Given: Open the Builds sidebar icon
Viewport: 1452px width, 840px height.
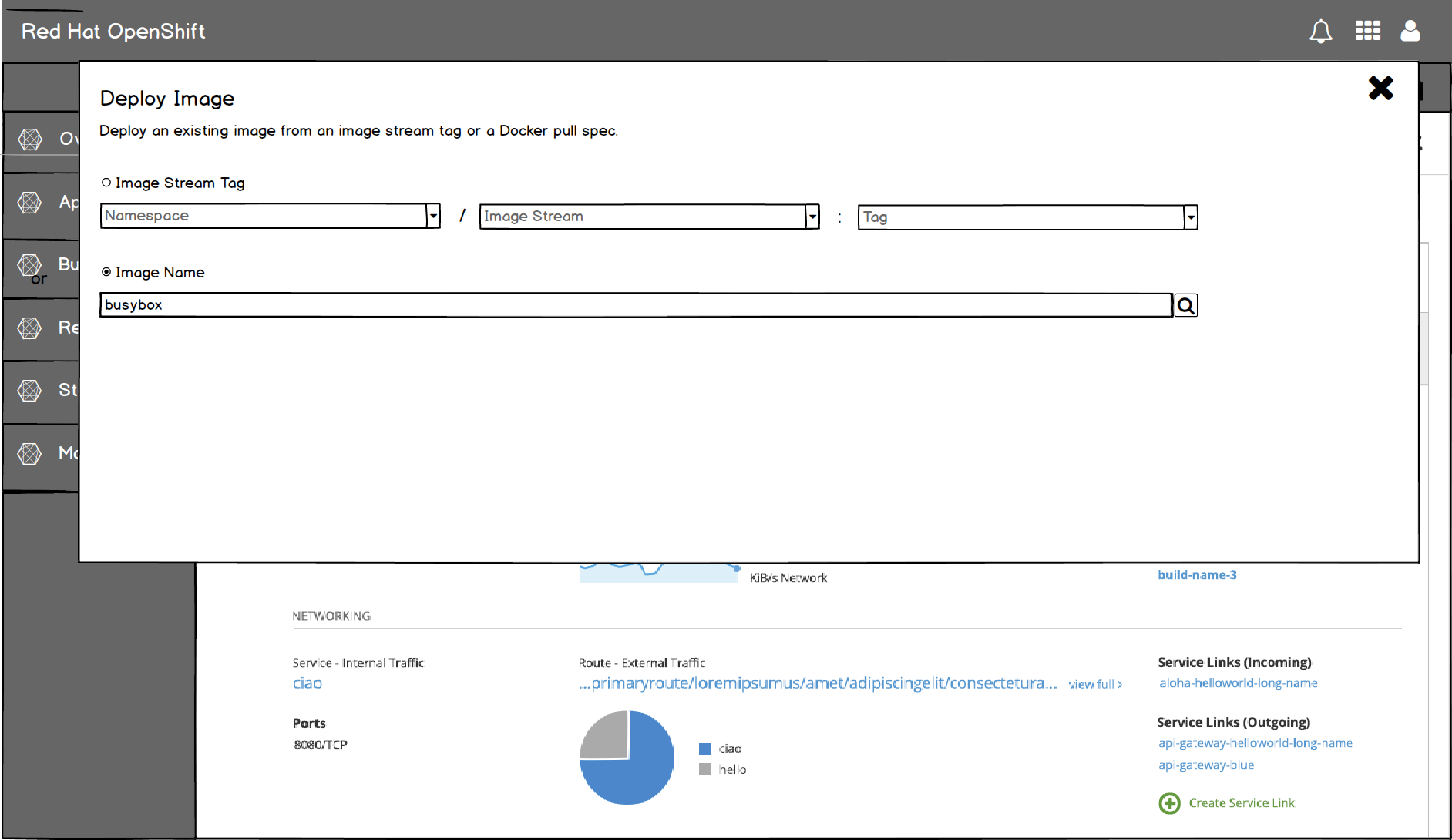Looking at the screenshot, I should (30, 265).
